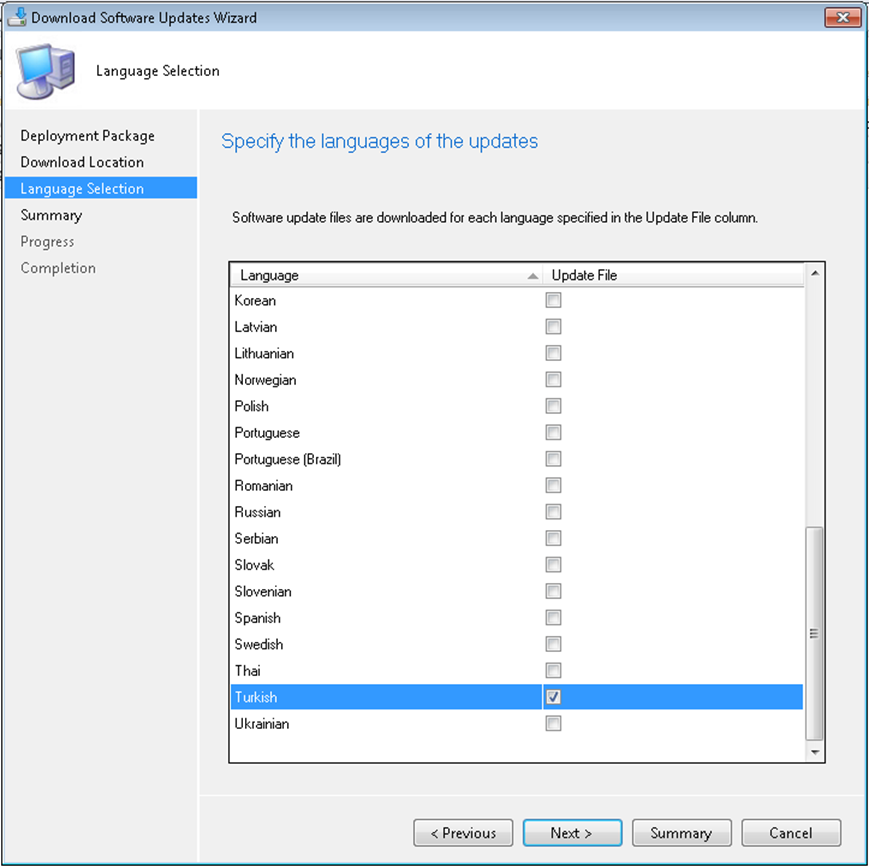Click the vertical scrollbar thumb
The height and width of the screenshot is (867, 869).
(814, 632)
